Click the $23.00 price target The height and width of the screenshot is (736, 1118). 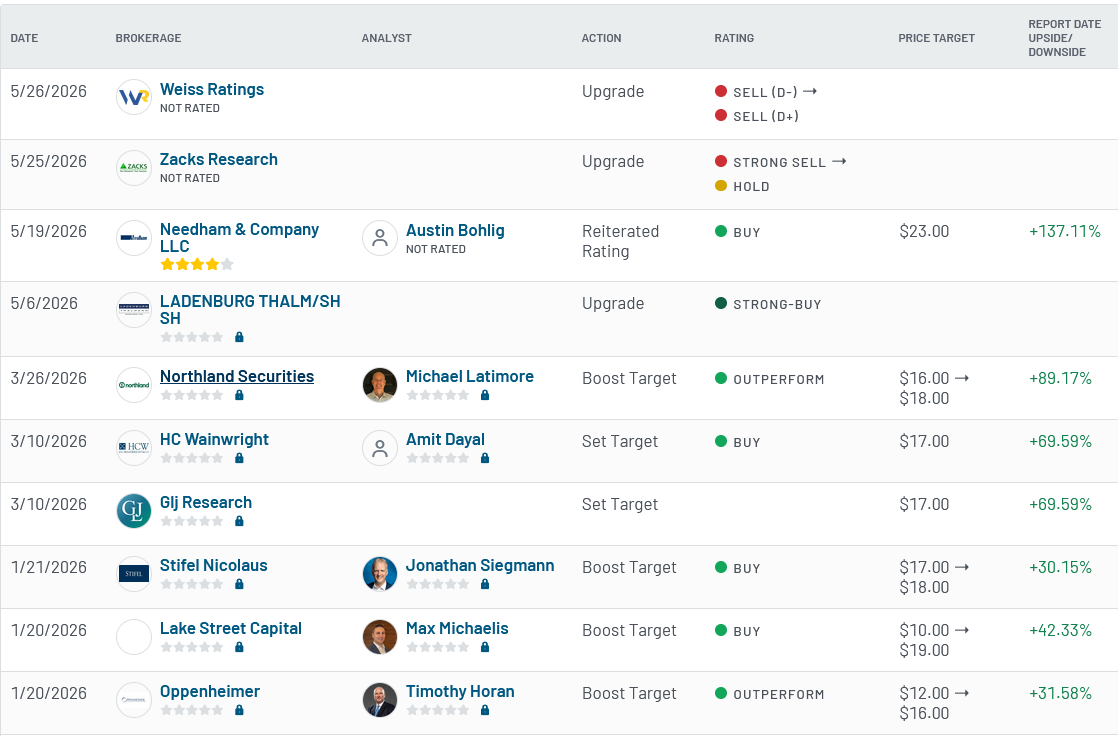[924, 231]
